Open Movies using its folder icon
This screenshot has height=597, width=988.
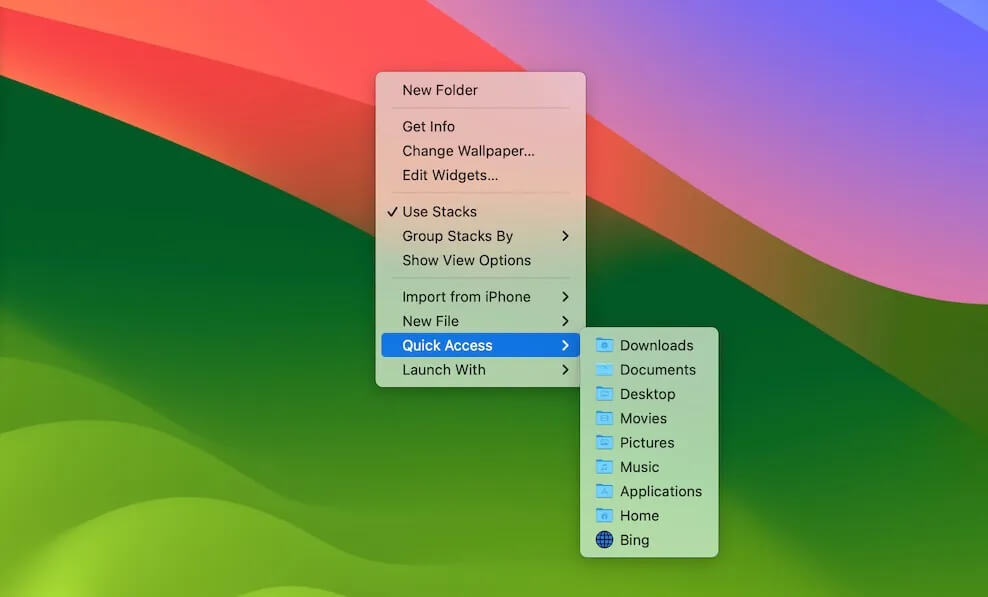604,418
